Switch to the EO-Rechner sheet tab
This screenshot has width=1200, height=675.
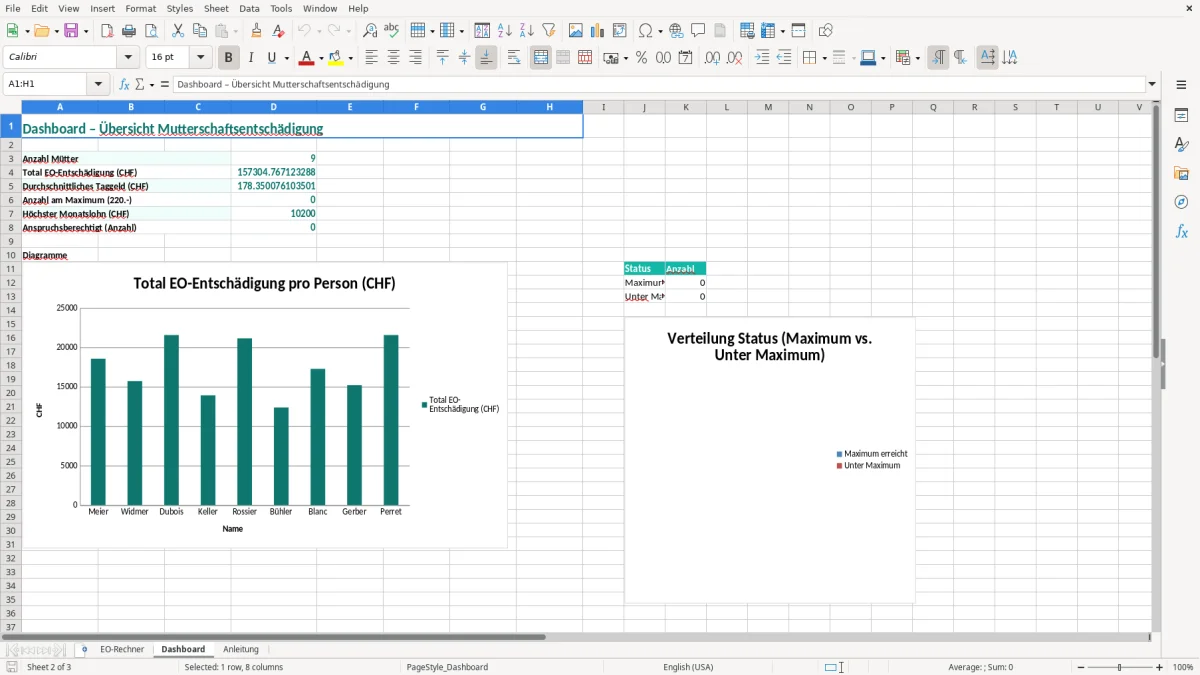pyautogui.click(x=122, y=650)
